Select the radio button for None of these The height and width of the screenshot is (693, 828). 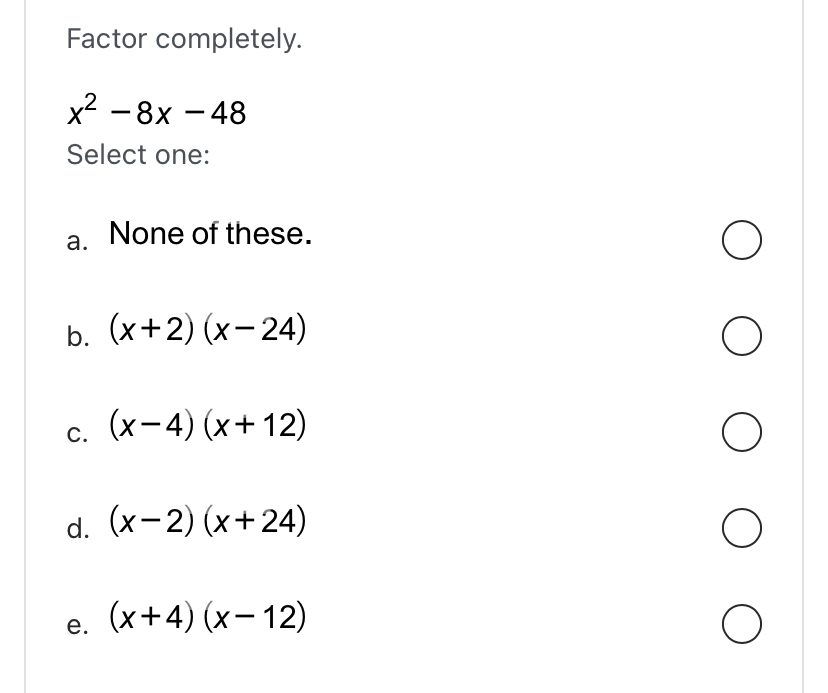pyautogui.click(x=742, y=242)
